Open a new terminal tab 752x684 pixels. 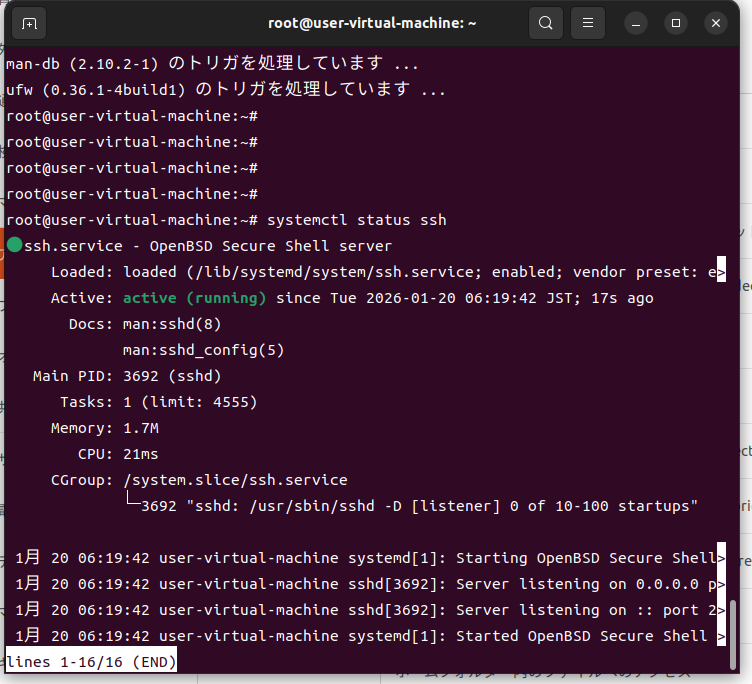30,23
